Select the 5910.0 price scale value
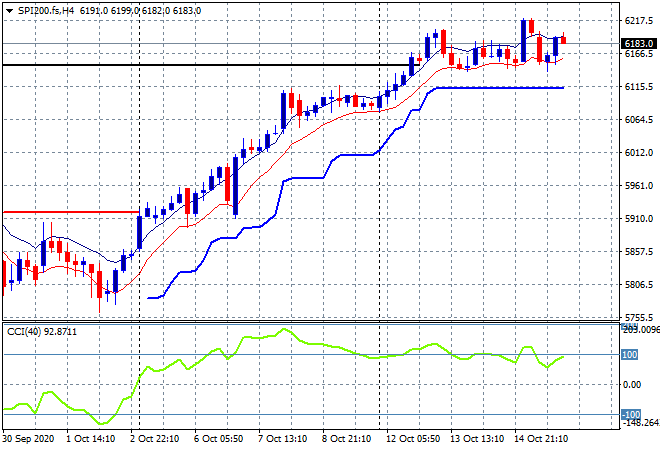660x450 pixels. point(639,219)
